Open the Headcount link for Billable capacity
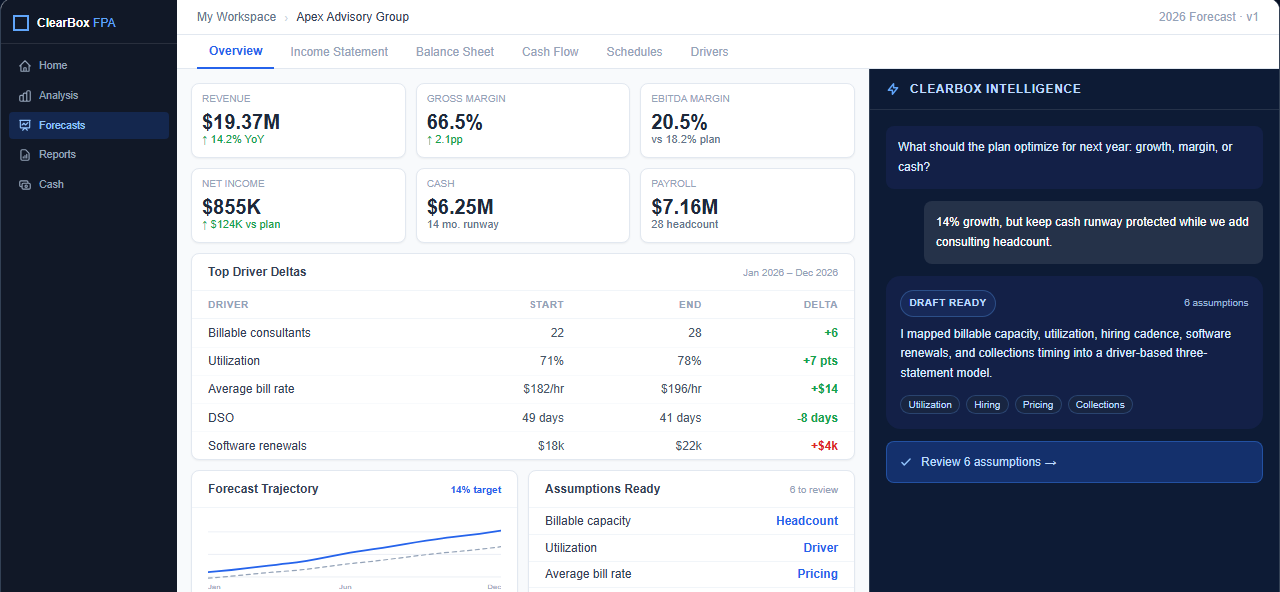The width and height of the screenshot is (1280, 592). 807,521
